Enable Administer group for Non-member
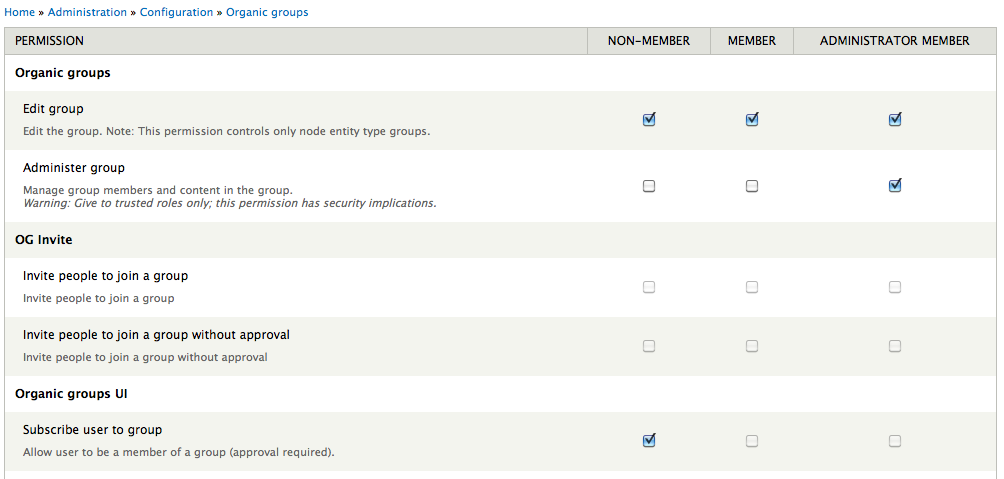This screenshot has width=1004, height=479. (649, 186)
